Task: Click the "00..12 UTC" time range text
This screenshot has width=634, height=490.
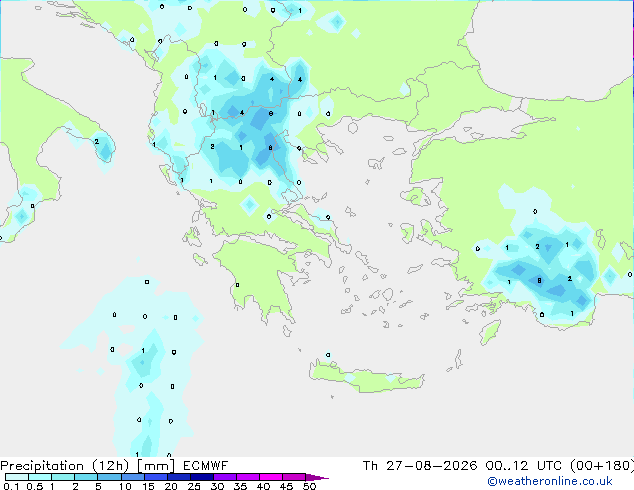Action: (524, 466)
